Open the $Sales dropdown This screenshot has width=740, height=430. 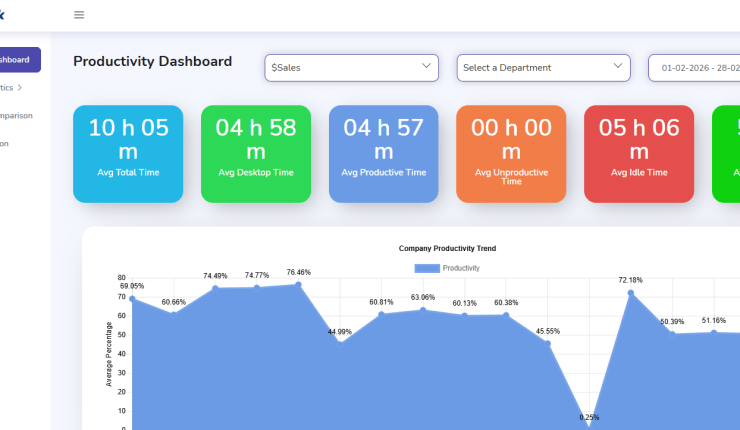click(352, 68)
